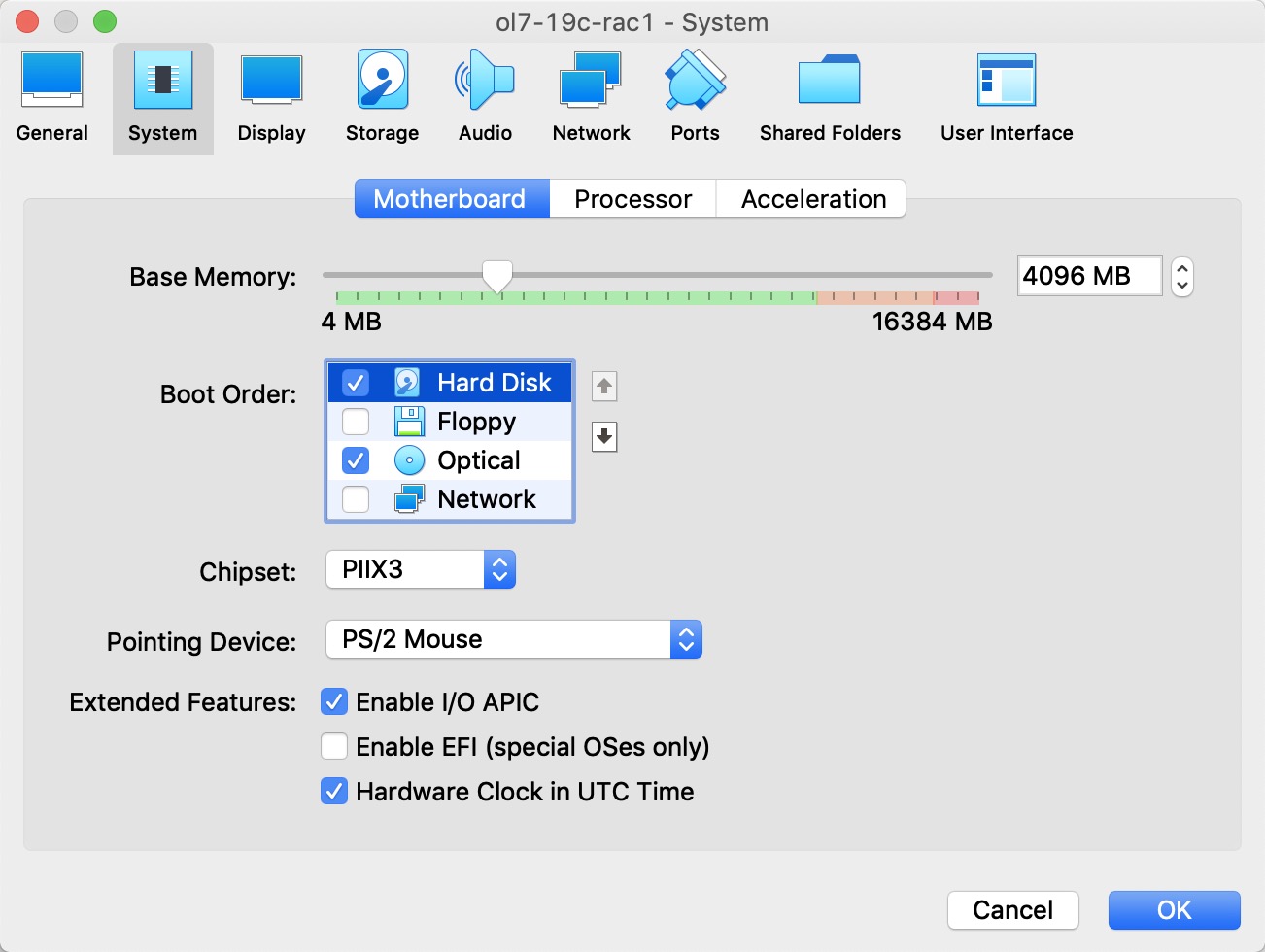Viewport: 1265px width, 952px height.
Task: Enable Floppy in boot order
Action: pos(356,422)
